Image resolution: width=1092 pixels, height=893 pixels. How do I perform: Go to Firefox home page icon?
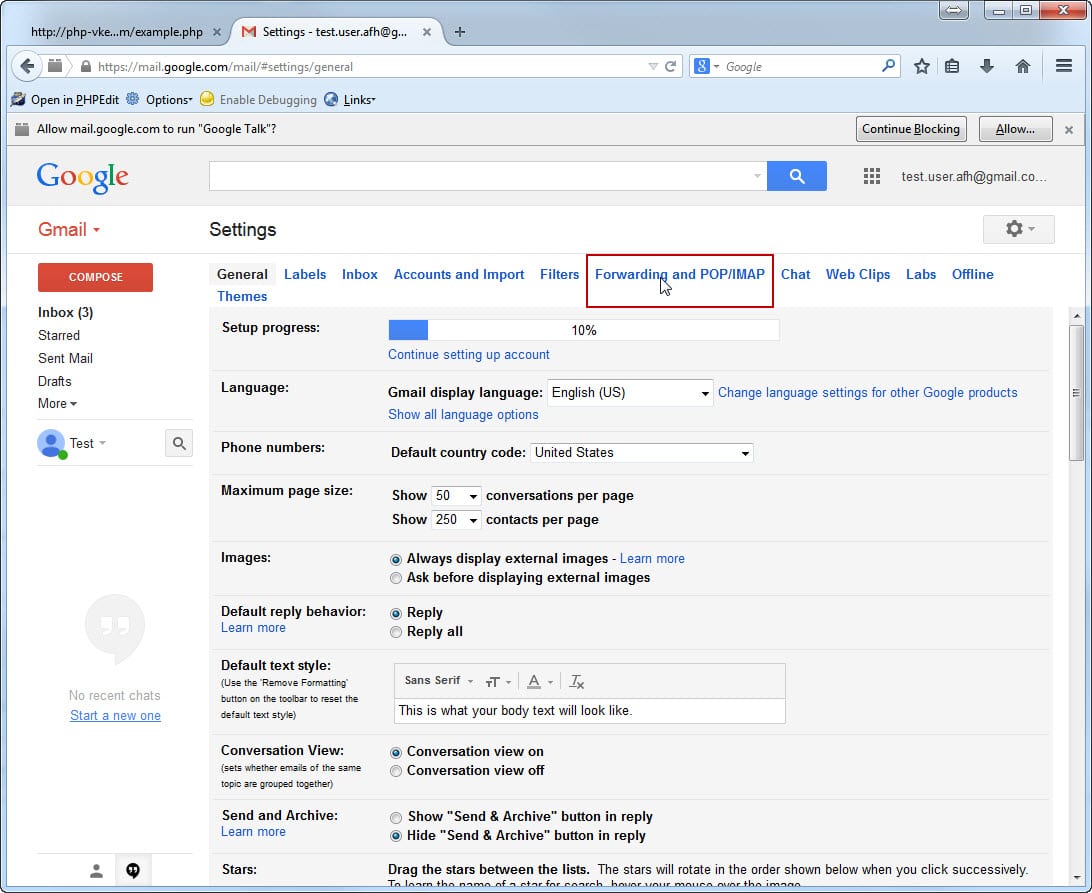coord(1022,66)
